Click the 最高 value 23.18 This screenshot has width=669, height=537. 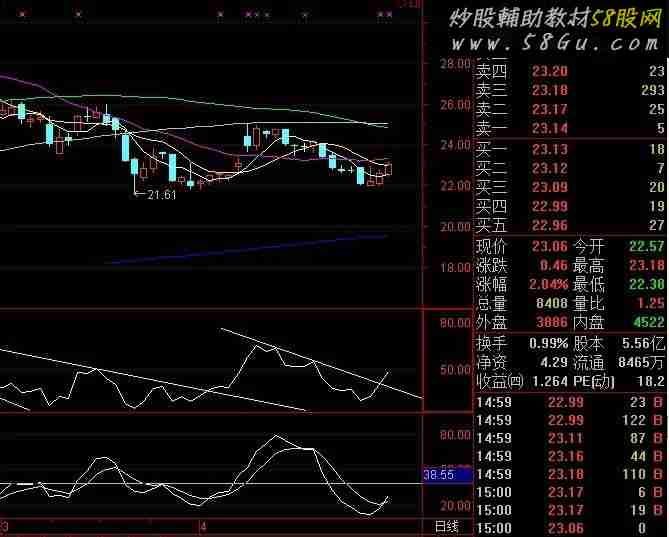pyautogui.click(x=647, y=265)
